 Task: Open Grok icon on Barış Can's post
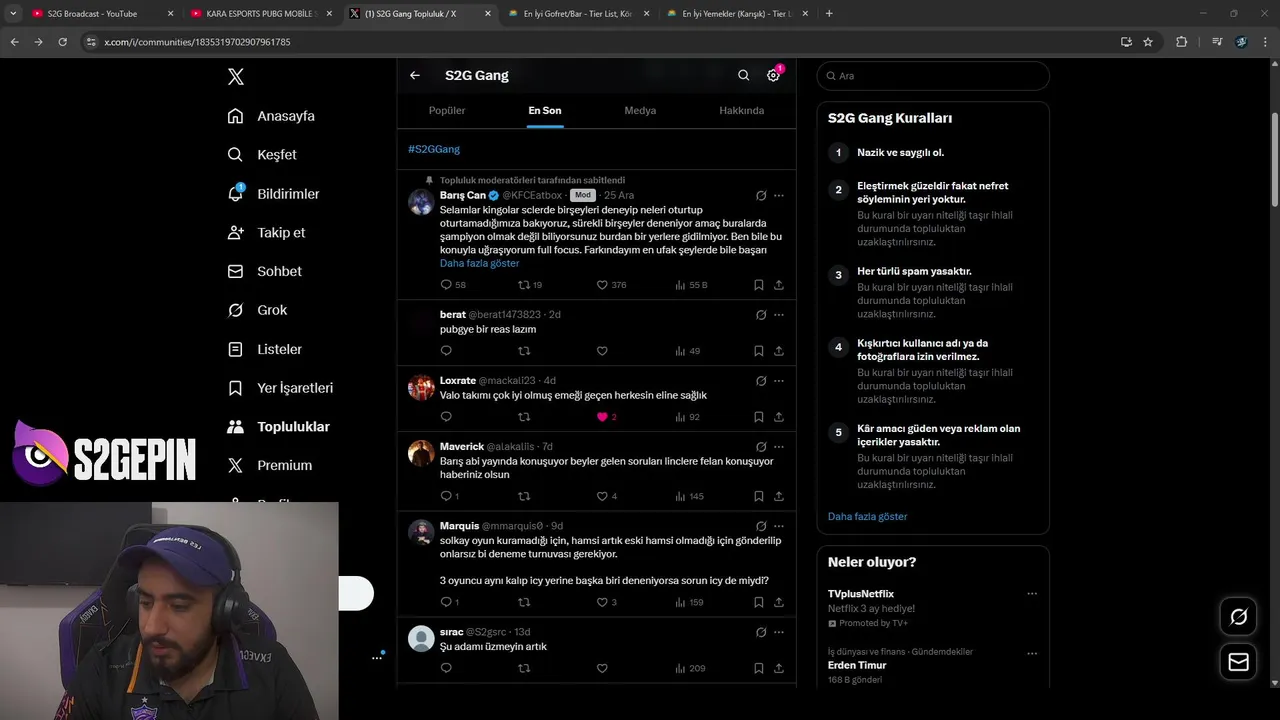761,196
